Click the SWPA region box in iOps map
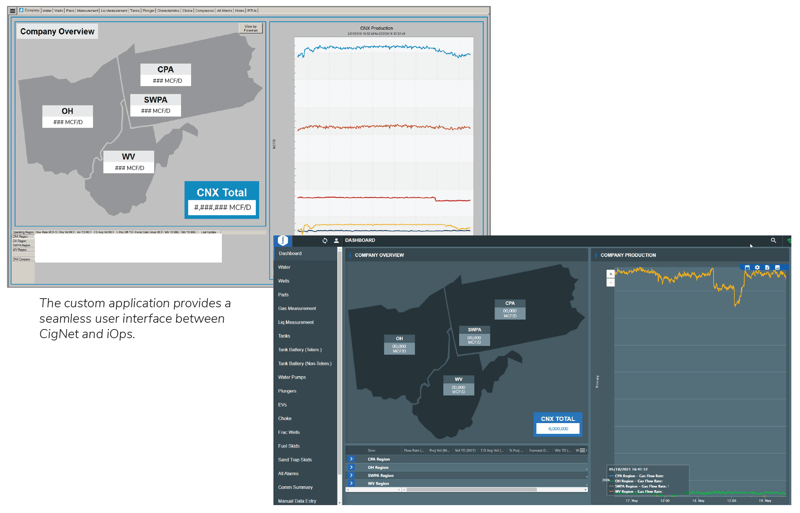 click(474, 336)
